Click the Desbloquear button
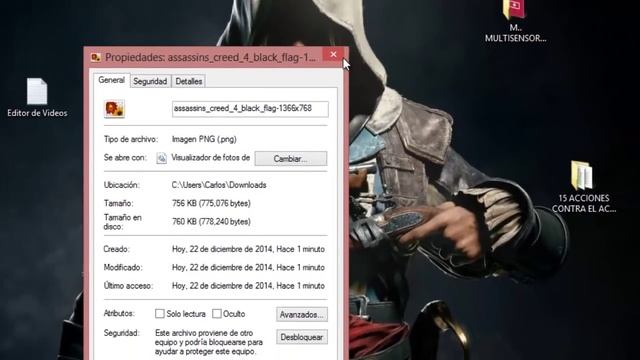The height and width of the screenshot is (360, 640). point(302,337)
